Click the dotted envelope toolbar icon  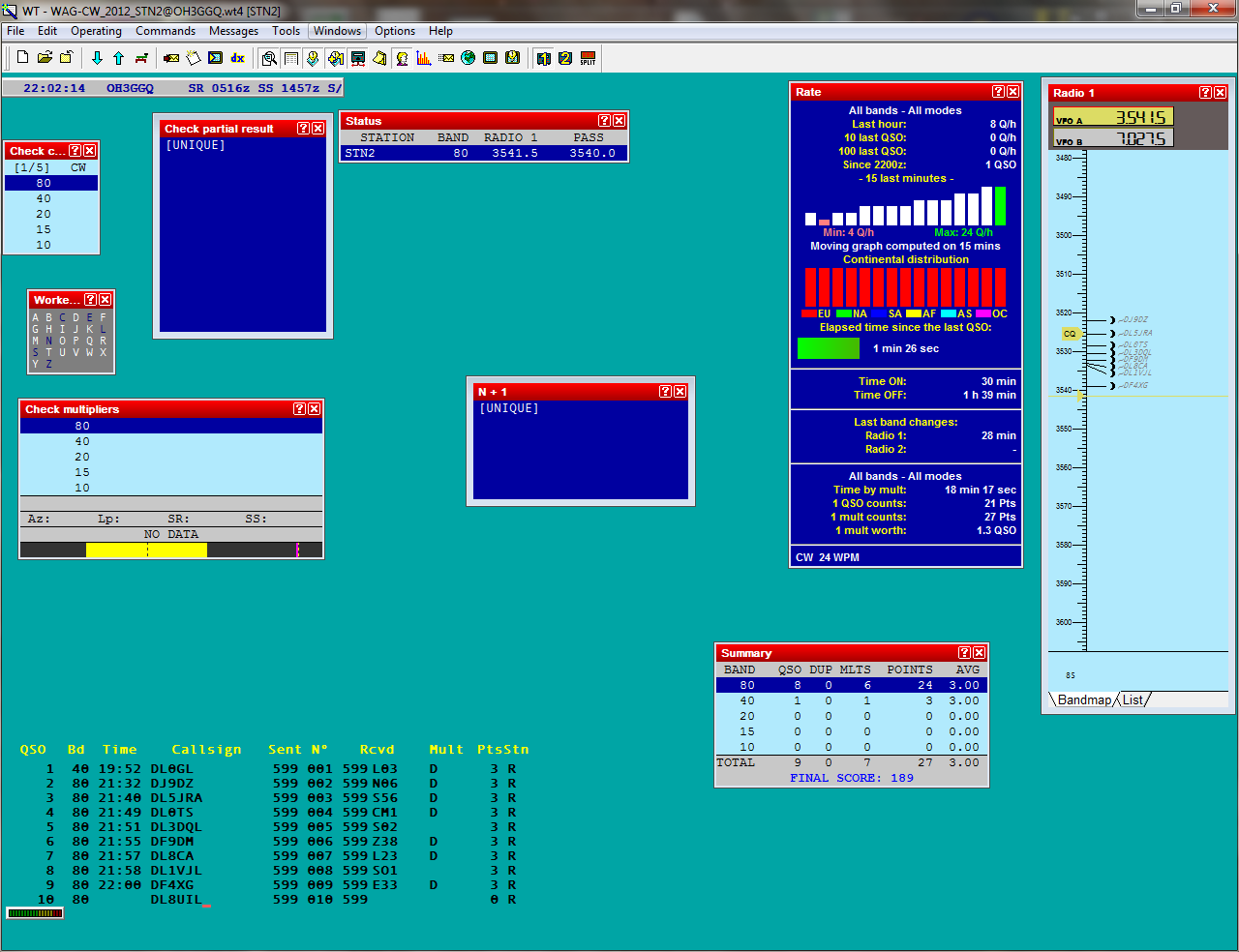click(446, 58)
